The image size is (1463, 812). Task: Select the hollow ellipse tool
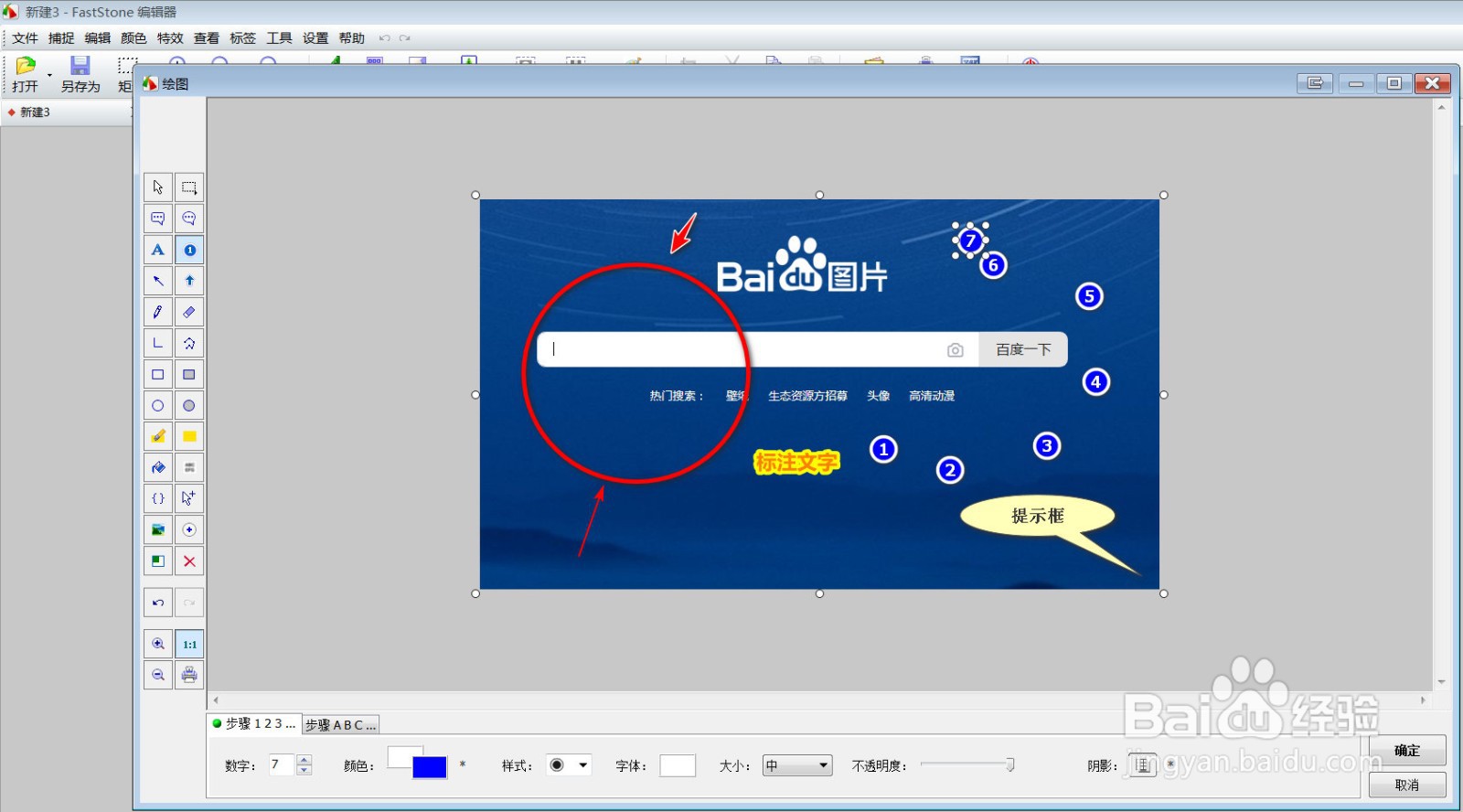click(x=157, y=405)
